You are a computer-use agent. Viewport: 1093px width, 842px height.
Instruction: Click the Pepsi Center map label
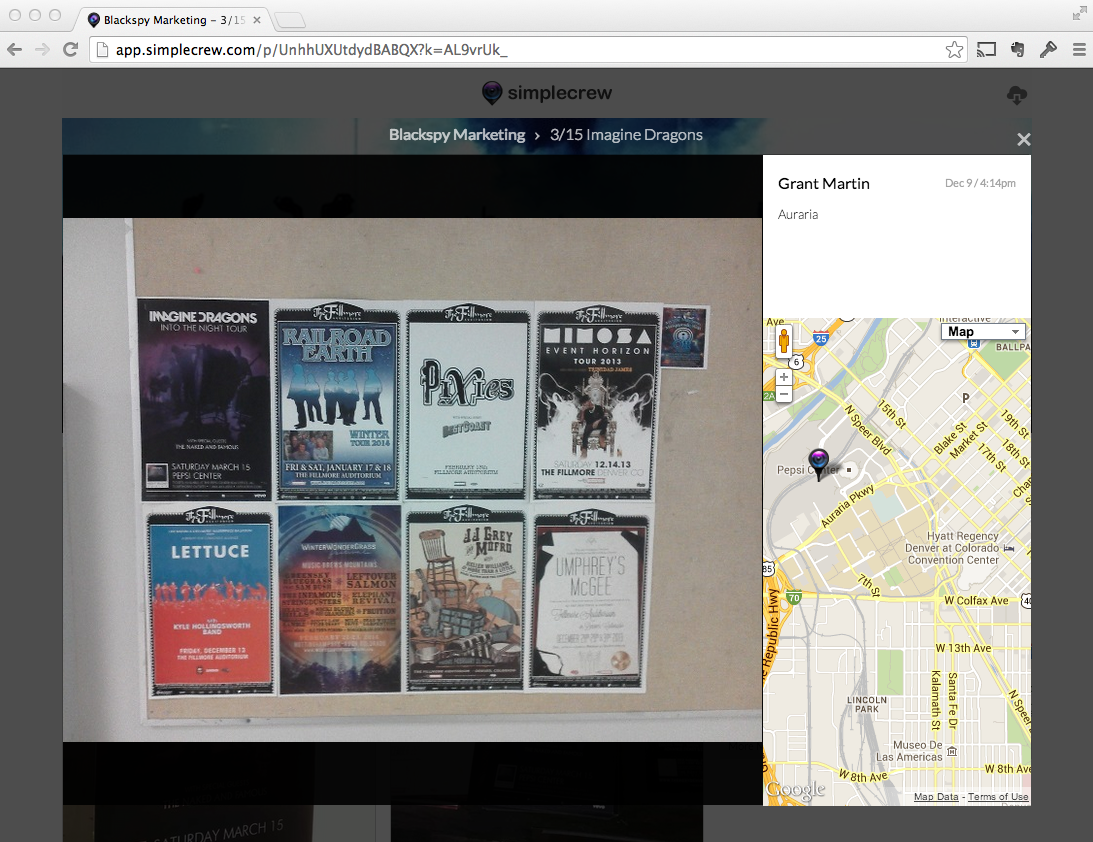click(807, 470)
